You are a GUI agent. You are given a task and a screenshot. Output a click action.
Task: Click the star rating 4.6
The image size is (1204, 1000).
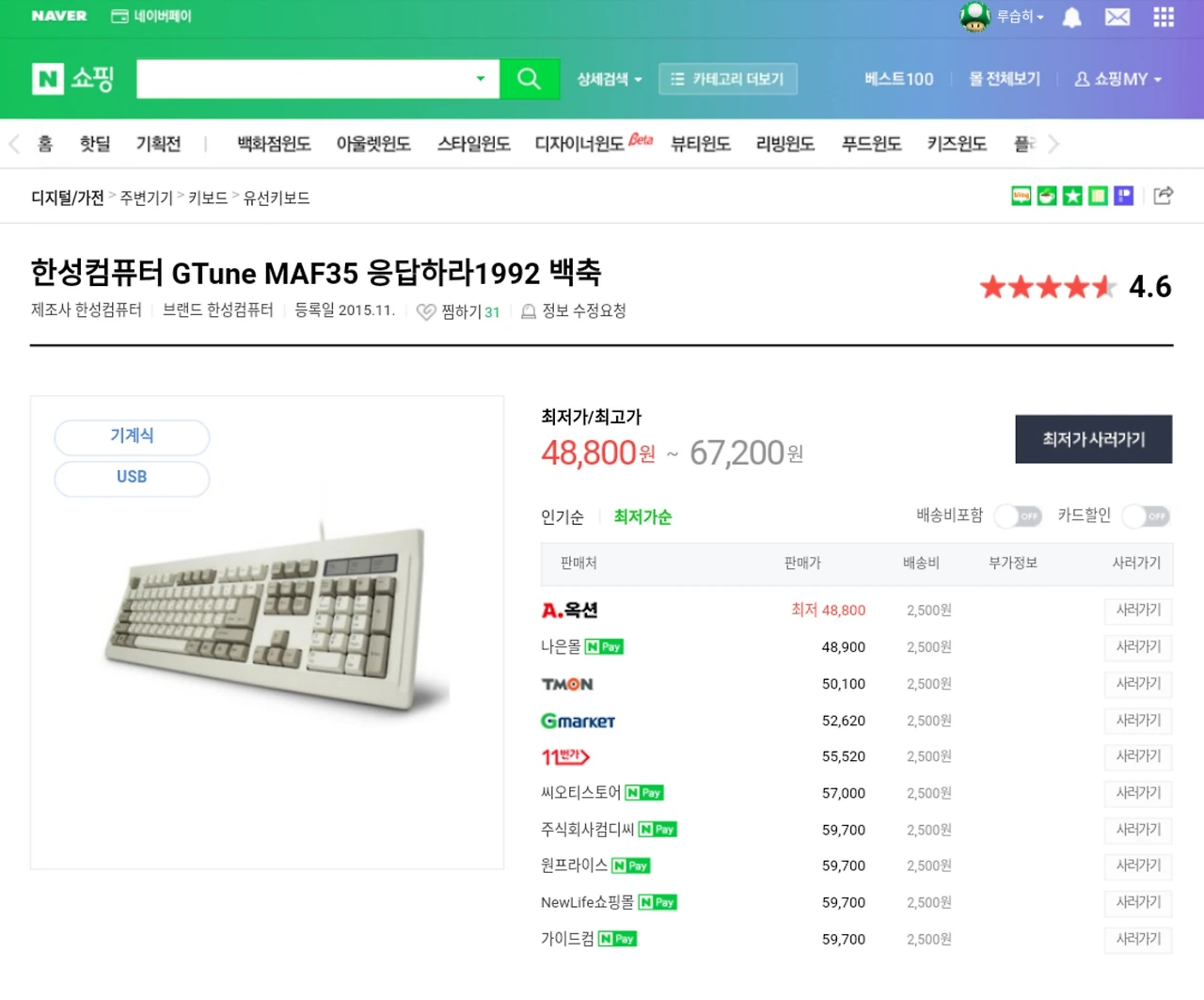click(x=1075, y=287)
